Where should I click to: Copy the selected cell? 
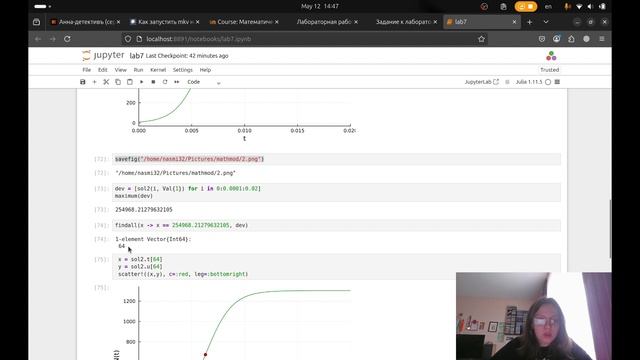(118, 82)
